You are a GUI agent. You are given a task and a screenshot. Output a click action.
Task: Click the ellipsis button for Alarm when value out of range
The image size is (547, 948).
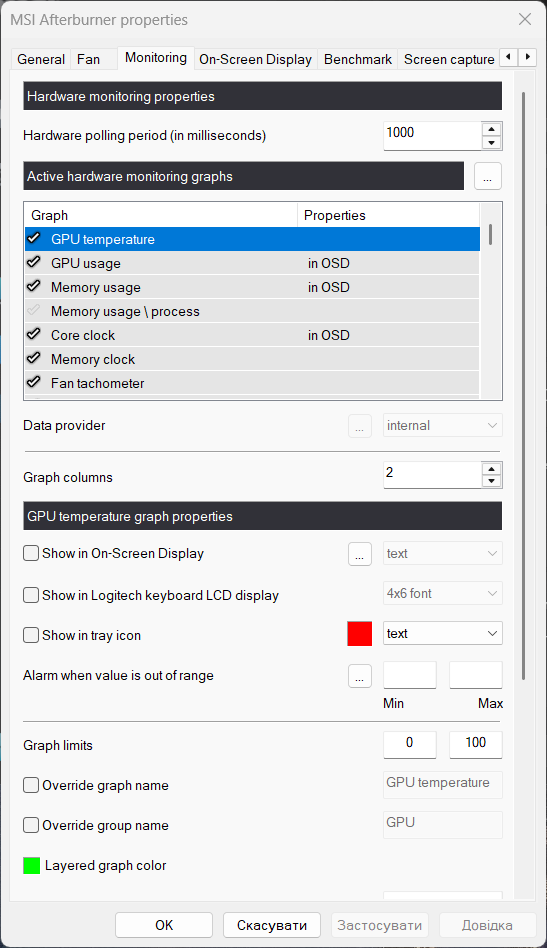(360, 676)
